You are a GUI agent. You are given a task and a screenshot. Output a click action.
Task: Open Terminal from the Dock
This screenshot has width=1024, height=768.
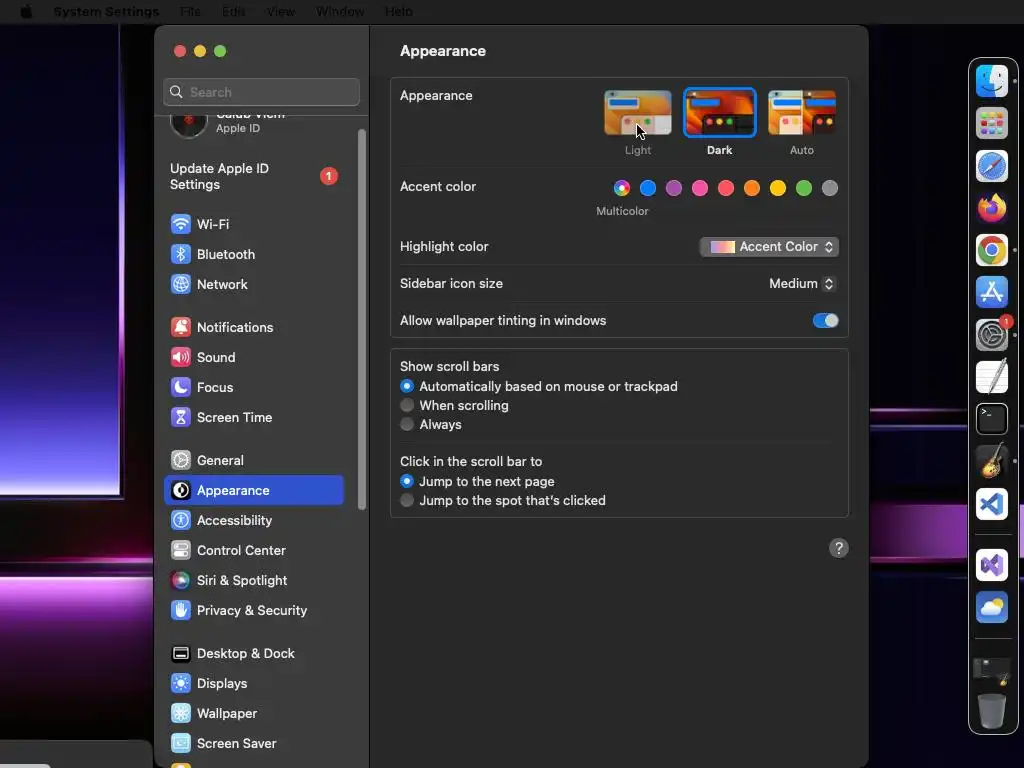tap(991, 419)
